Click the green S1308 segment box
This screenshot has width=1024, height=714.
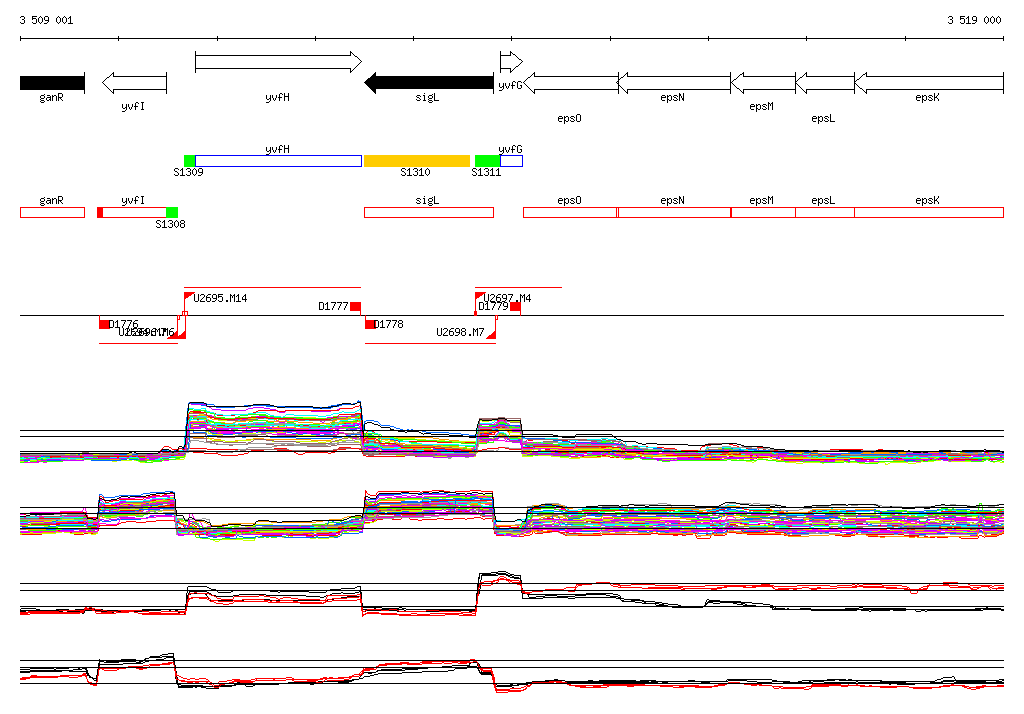(x=172, y=212)
